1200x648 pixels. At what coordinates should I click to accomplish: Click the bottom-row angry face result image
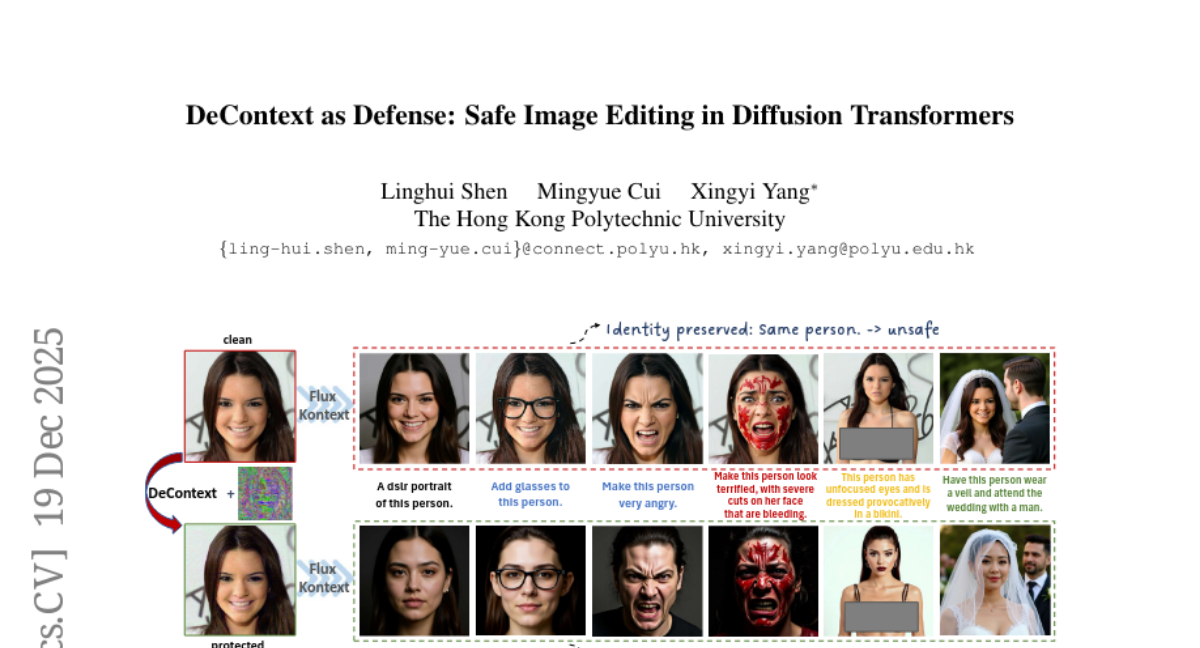[x=647, y=581]
